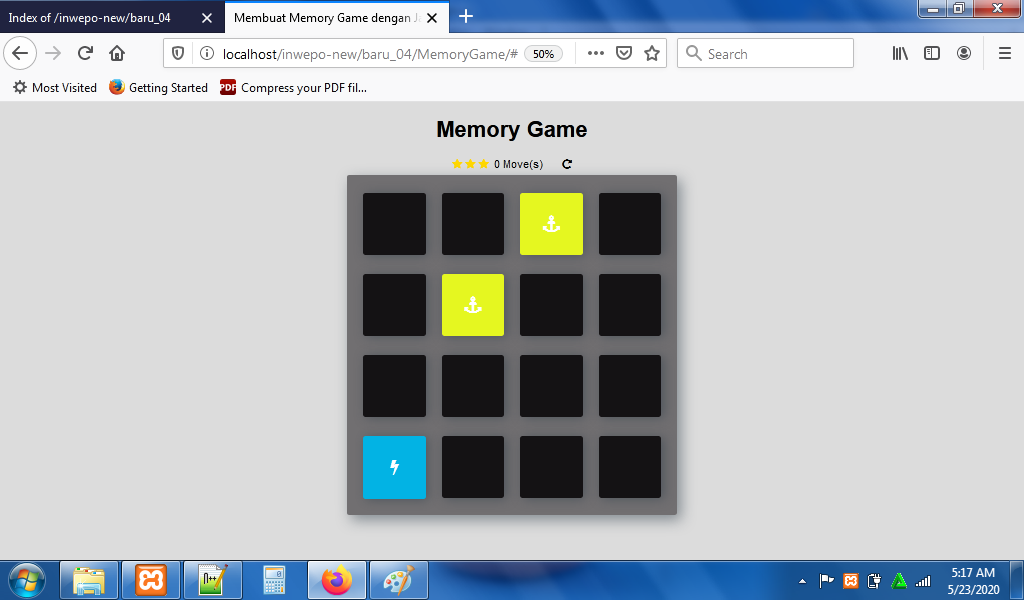Flip the last dark card in bottom row
Image resolution: width=1024 pixels, height=600 pixels.
pos(630,467)
